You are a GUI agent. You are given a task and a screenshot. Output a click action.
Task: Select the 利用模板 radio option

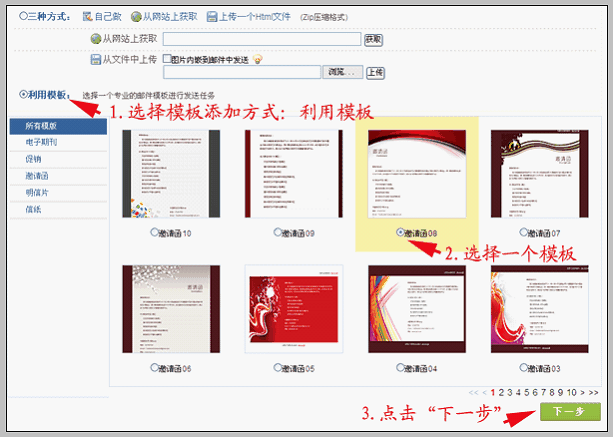[23, 95]
